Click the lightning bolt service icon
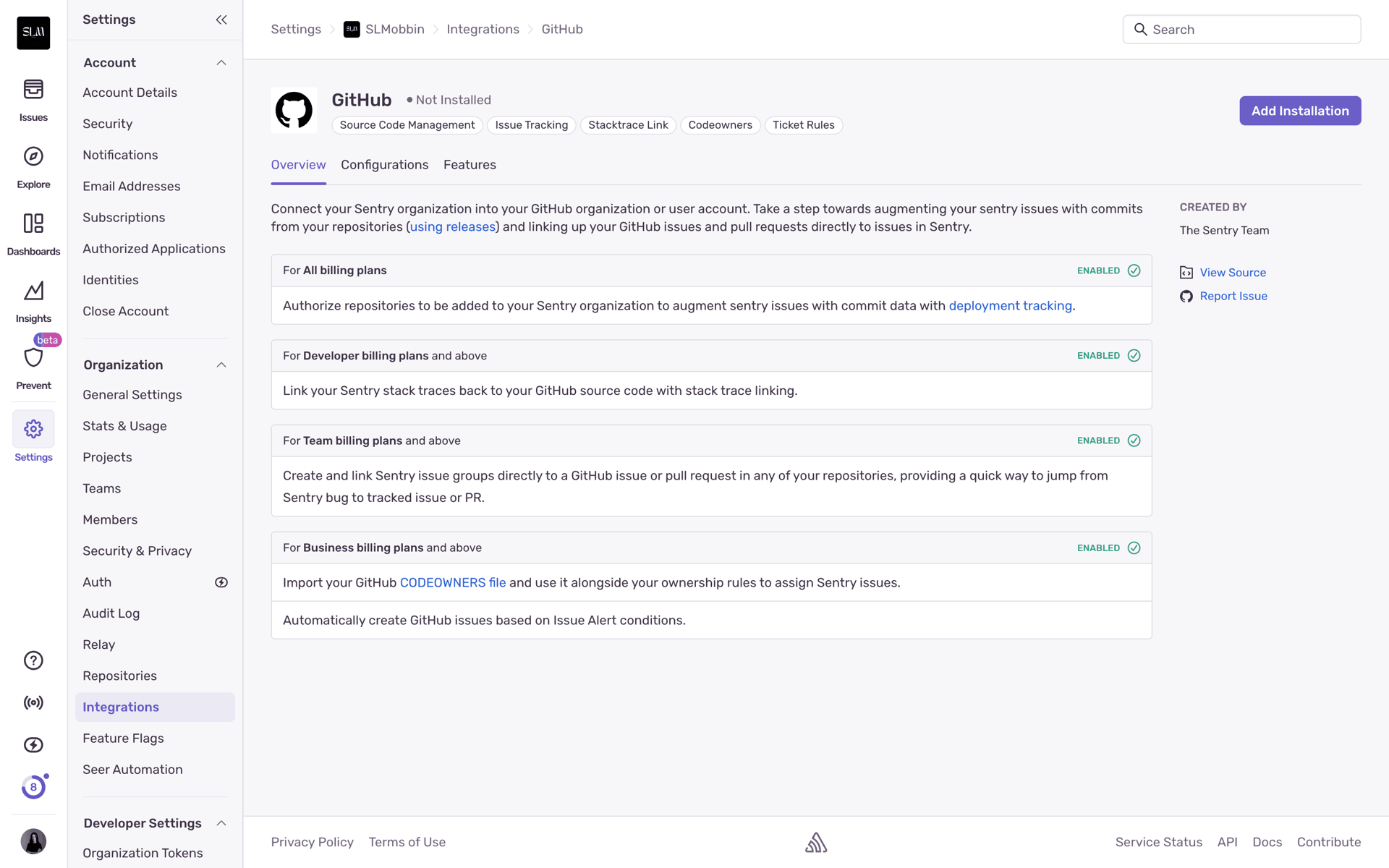Image resolution: width=1389 pixels, height=868 pixels. (33, 744)
